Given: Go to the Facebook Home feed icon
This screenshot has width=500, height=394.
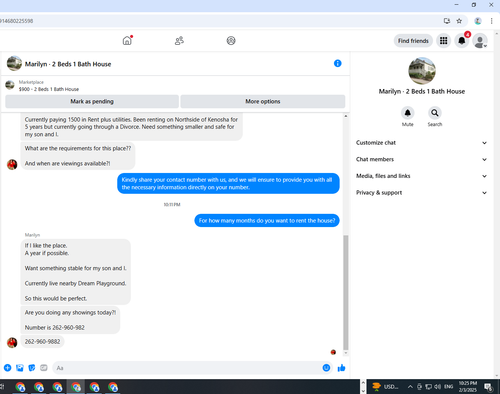Looking at the screenshot, I should (x=127, y=41).
